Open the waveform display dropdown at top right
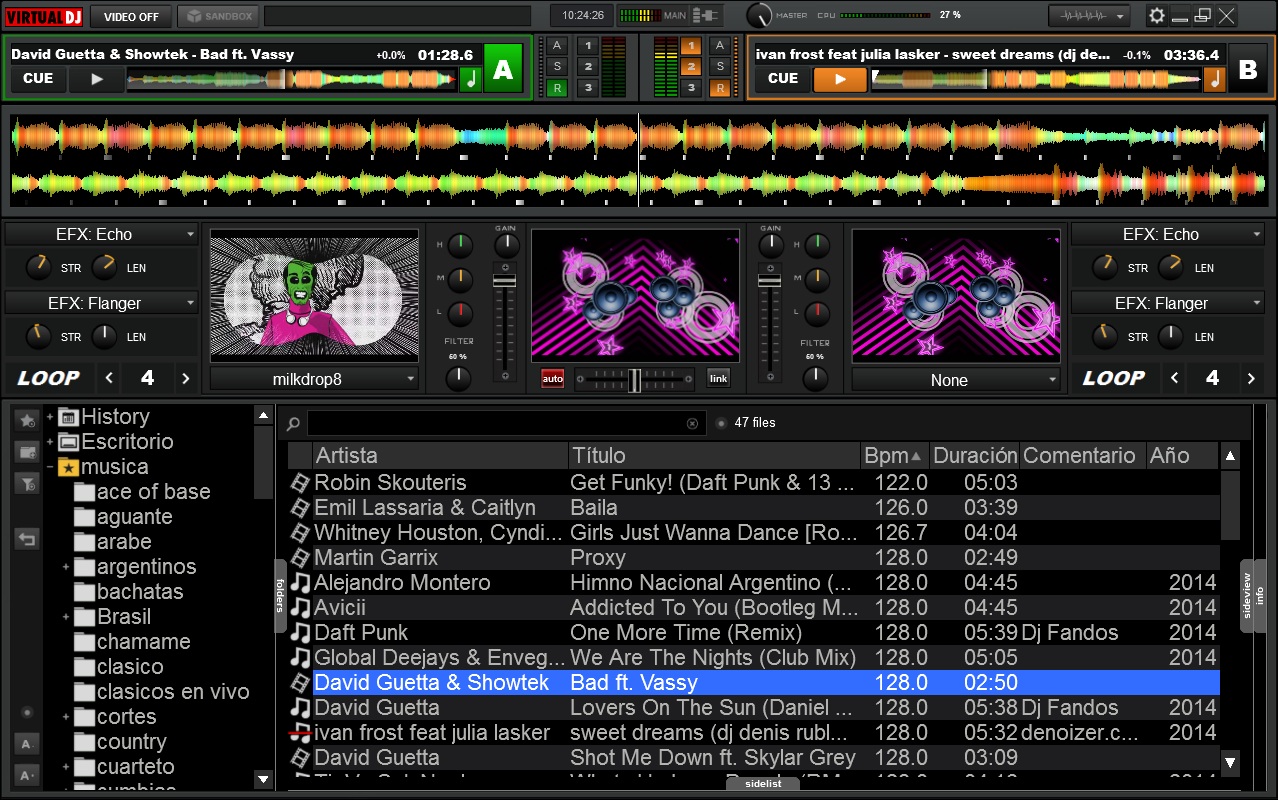 pos(1090,16)
